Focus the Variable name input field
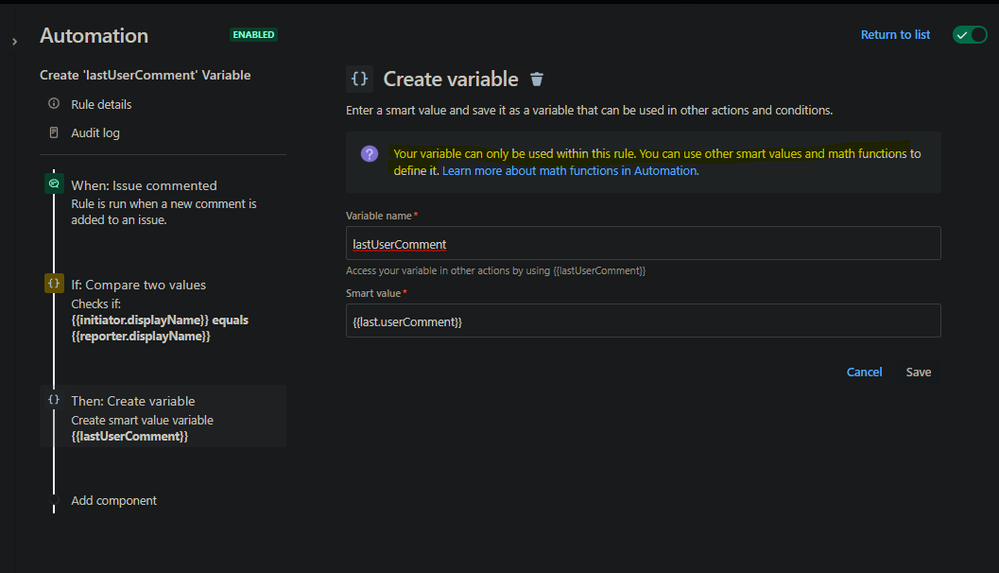 643,243
